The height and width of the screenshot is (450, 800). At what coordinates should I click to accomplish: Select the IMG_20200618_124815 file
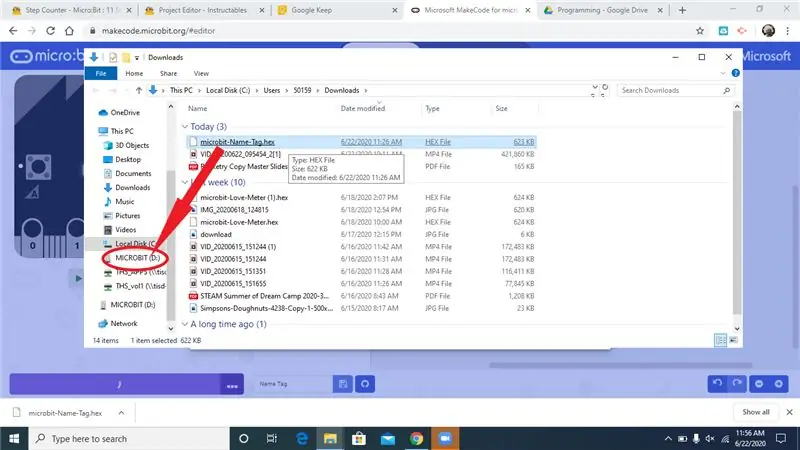point(234,210)
